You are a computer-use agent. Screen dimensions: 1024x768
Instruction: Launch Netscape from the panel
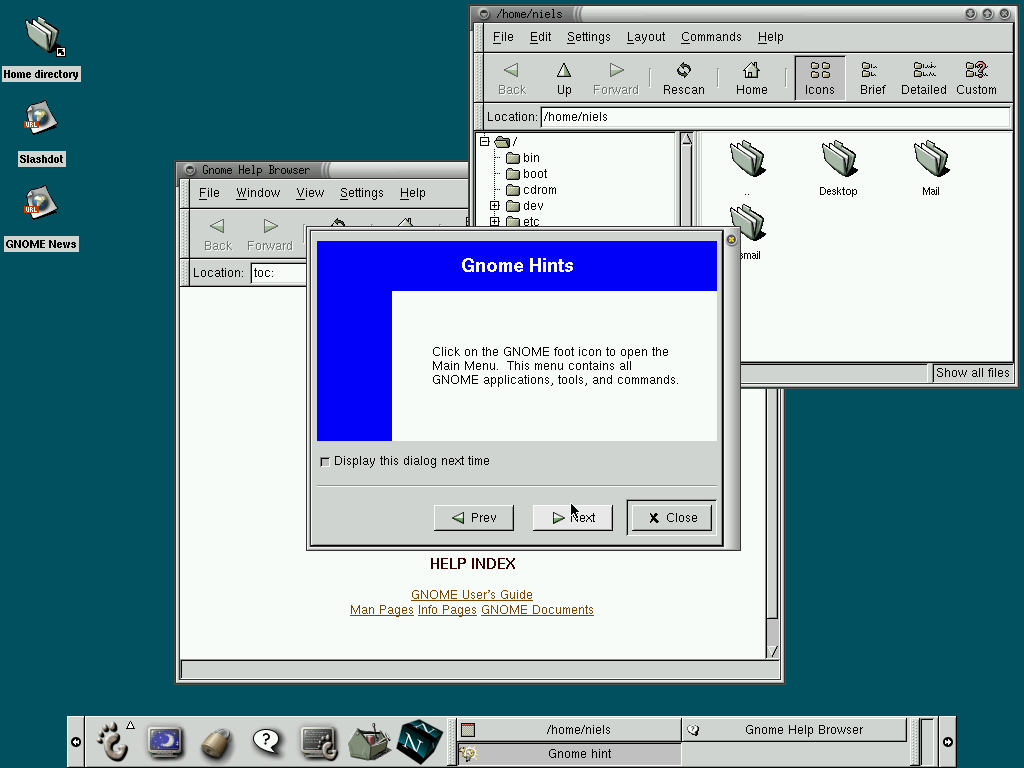coord(420,741)
